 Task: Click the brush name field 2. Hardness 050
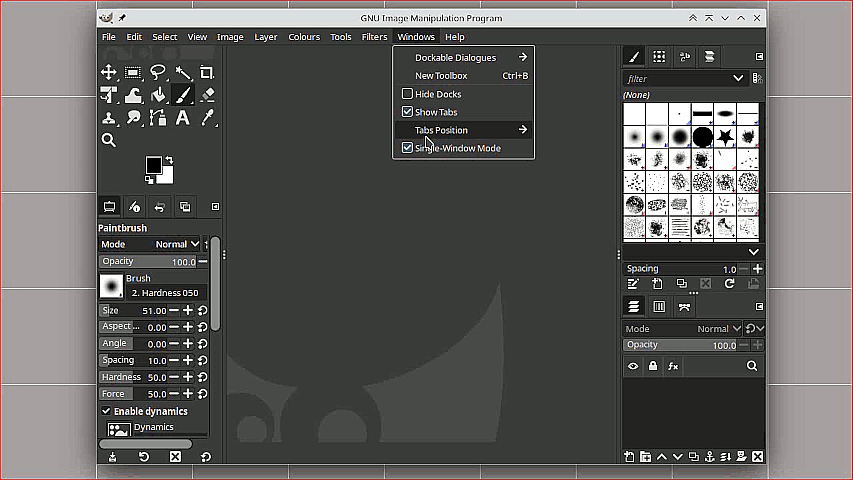(x=166, y=293)
